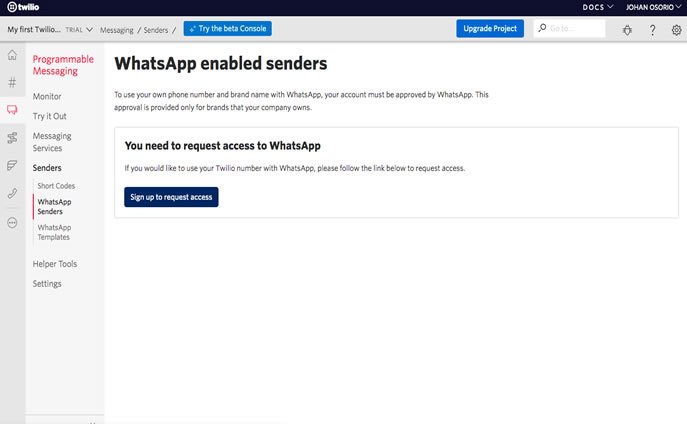Click the Upgrade Project button
The width and height of the screenshot is (687, 424).
[x=490, y=29]
